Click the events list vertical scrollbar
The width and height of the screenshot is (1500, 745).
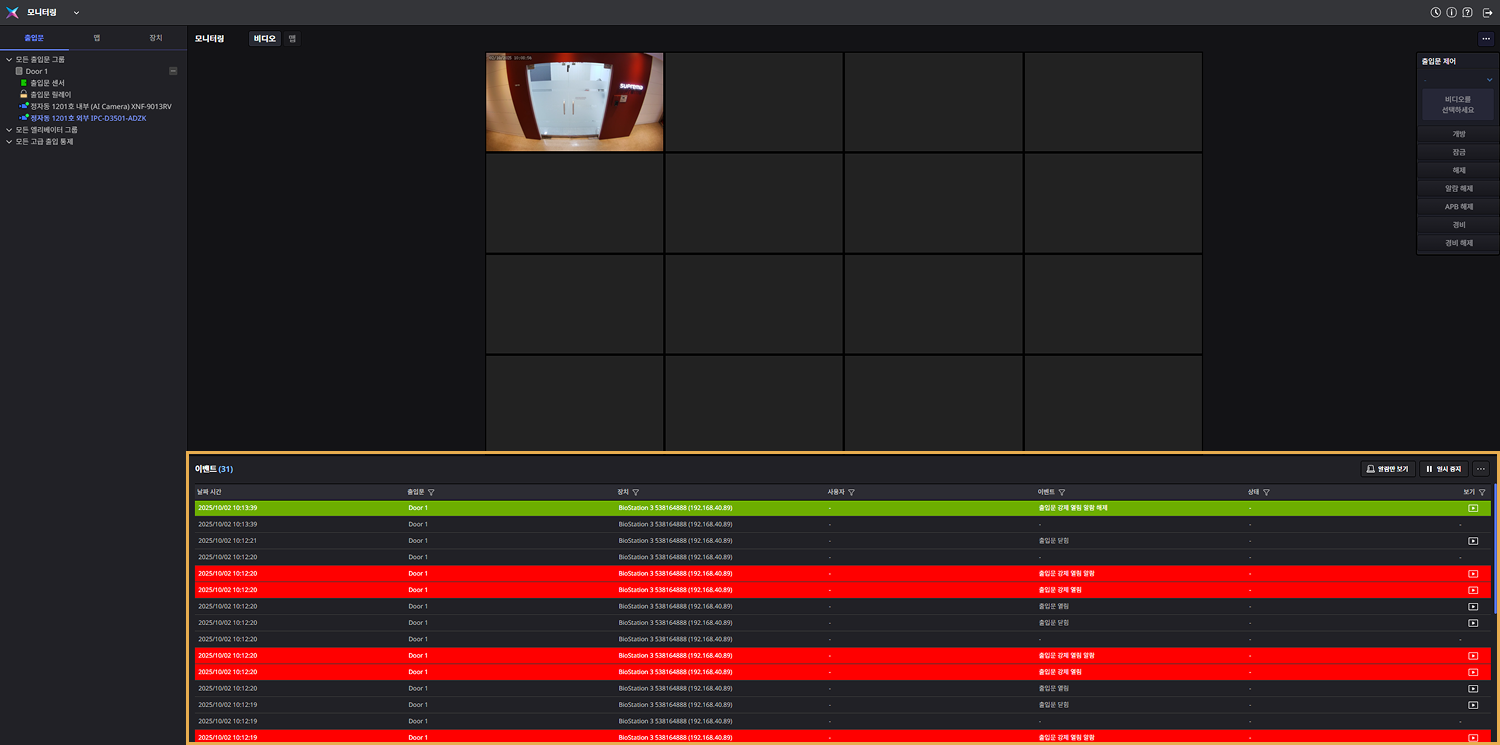1495,550
